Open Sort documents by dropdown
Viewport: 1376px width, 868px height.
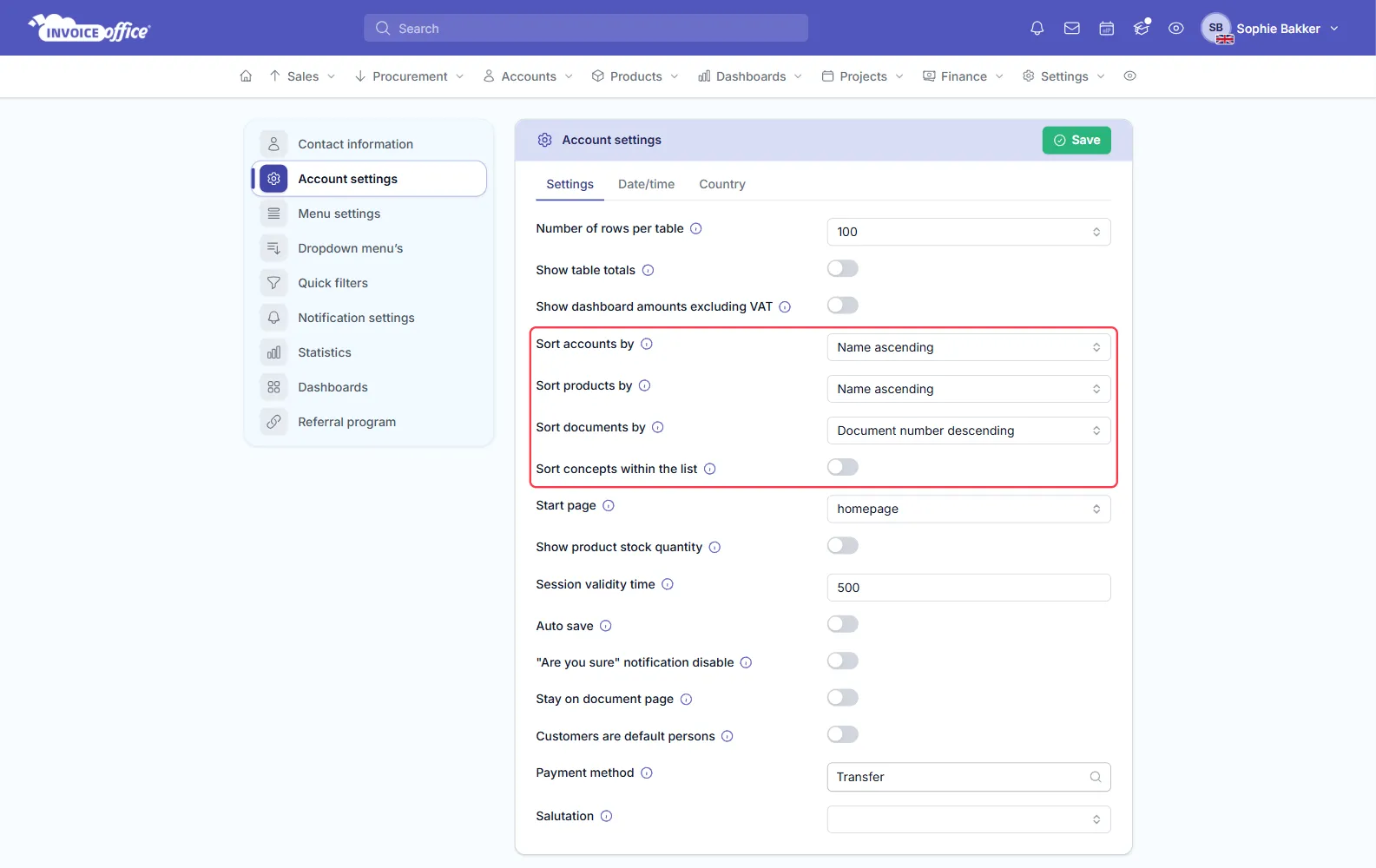(969, 431)
